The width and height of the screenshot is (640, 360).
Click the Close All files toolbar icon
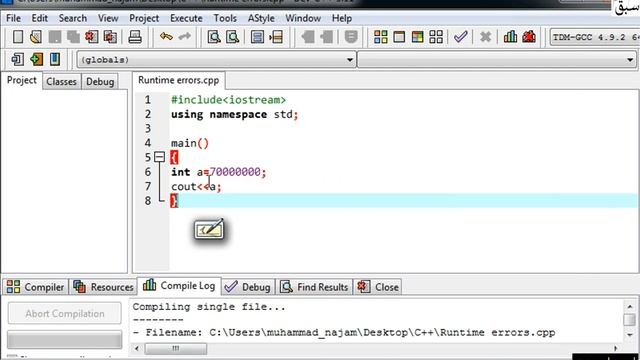110,37
